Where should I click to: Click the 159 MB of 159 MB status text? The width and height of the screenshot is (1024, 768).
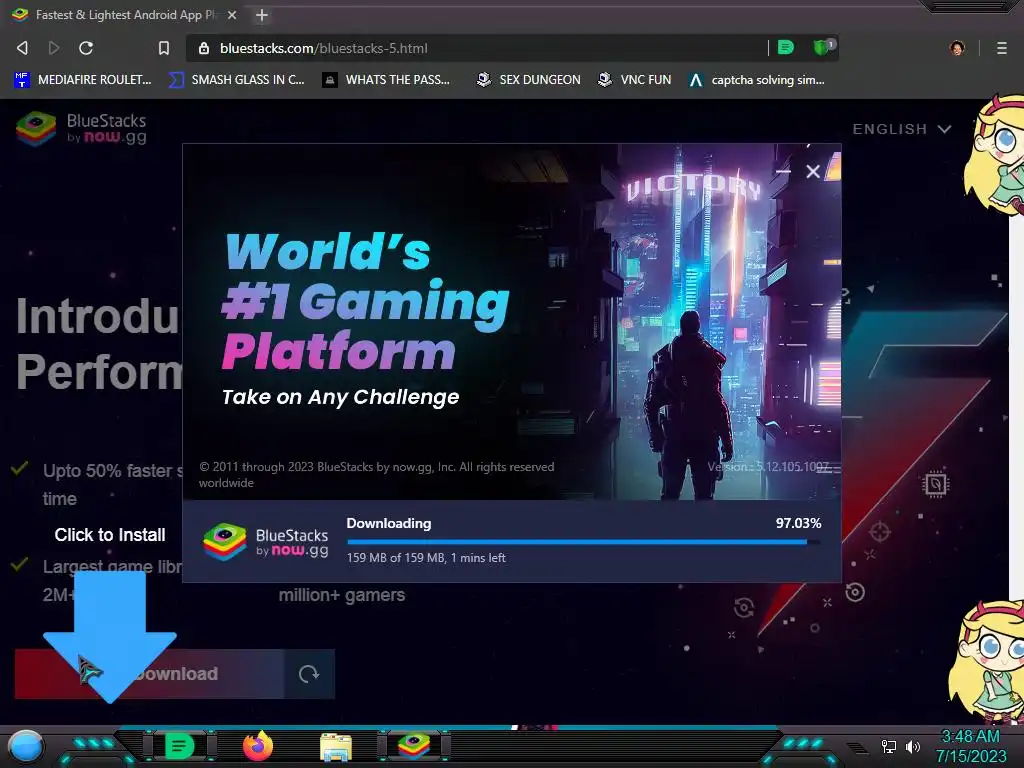426,558
